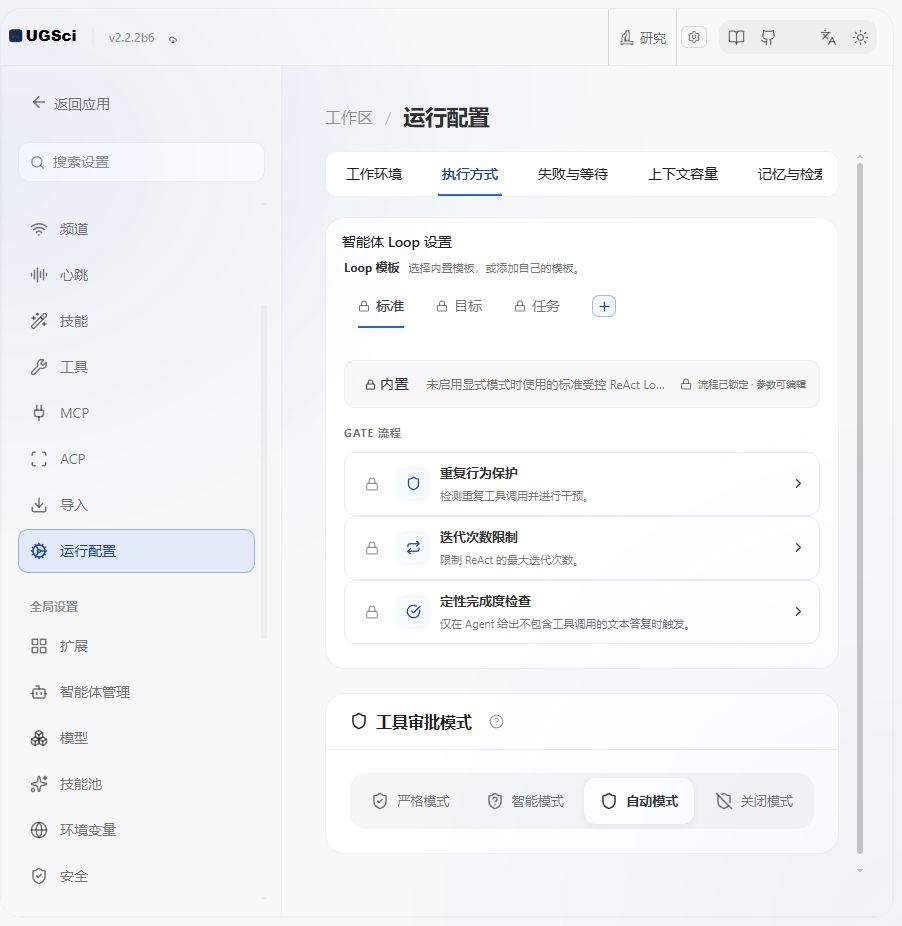Focus the 搜索设置 search field

click(x=141, y=162)
